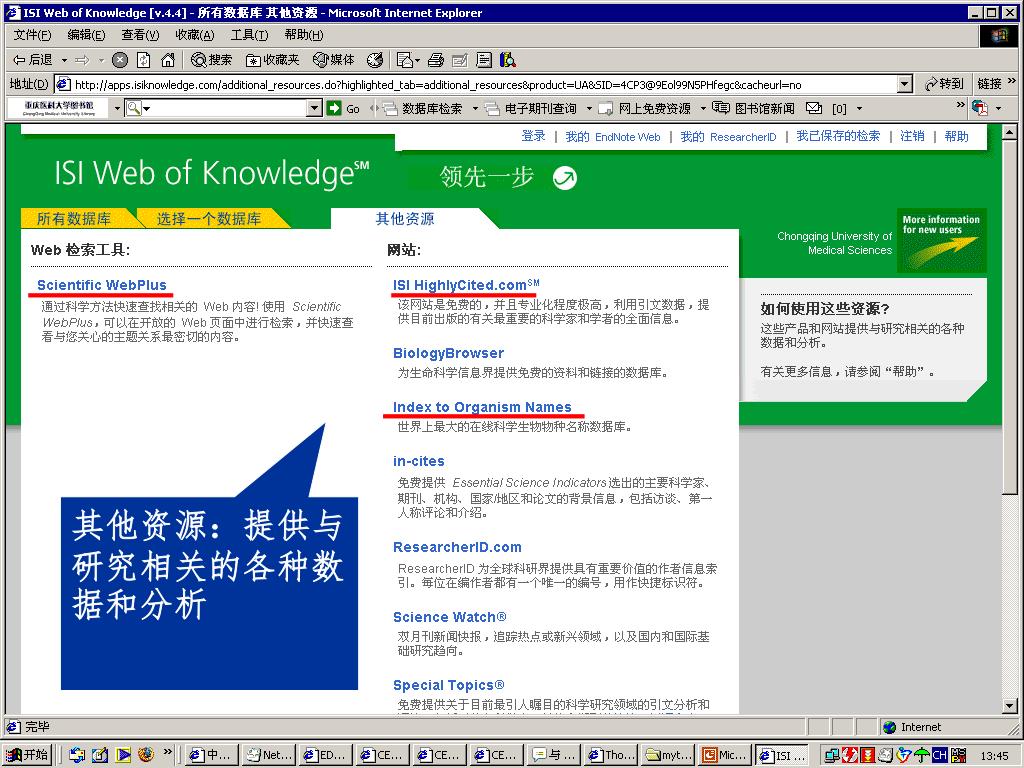Open the 电子期刊查询 dropdown menu
The height and width of the screenshot is (768, 1024).
[x=589, y=108]
